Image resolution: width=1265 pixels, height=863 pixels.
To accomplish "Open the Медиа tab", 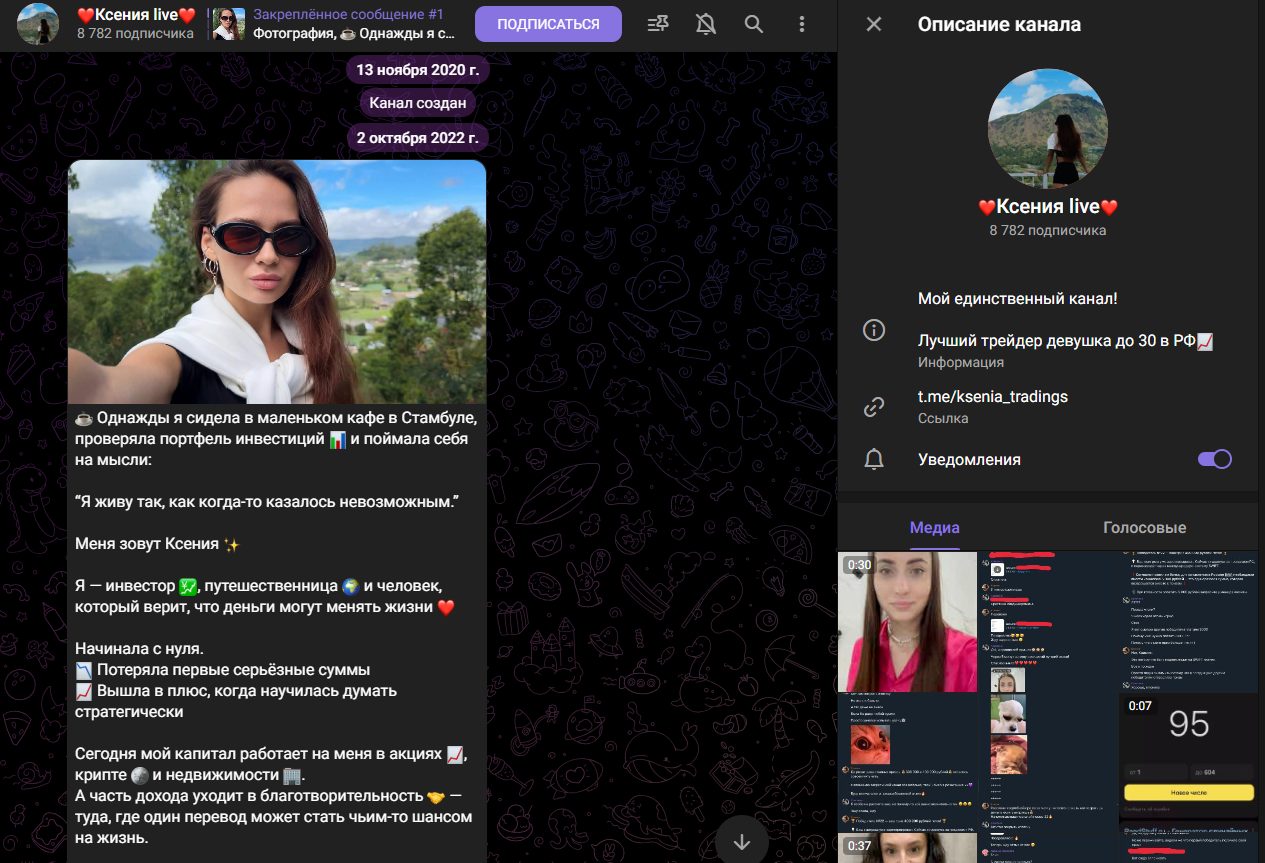I will click(x=933, y=526).
